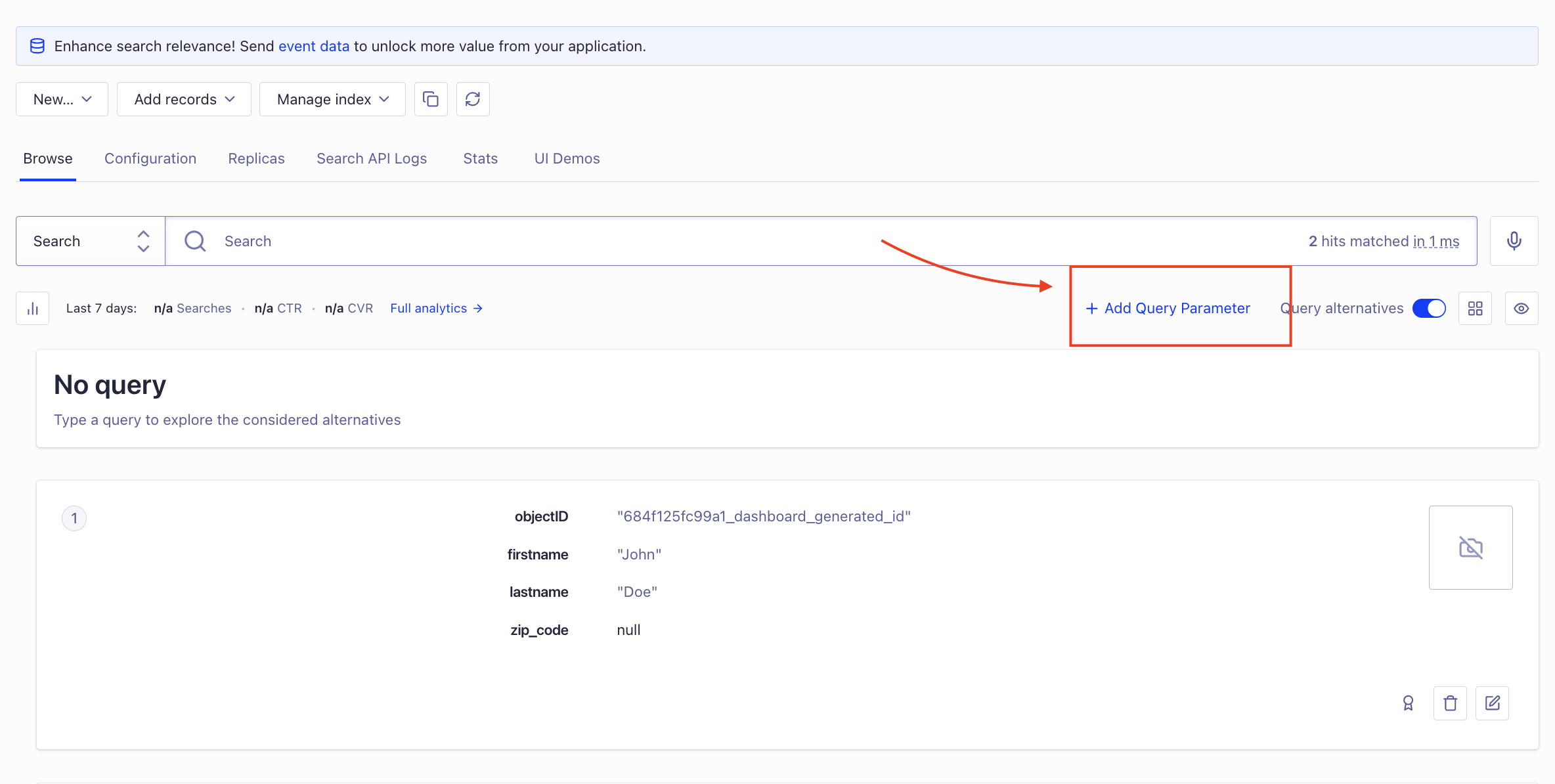
Task: Follow the Full analytics link
Action: coord(436,309)
